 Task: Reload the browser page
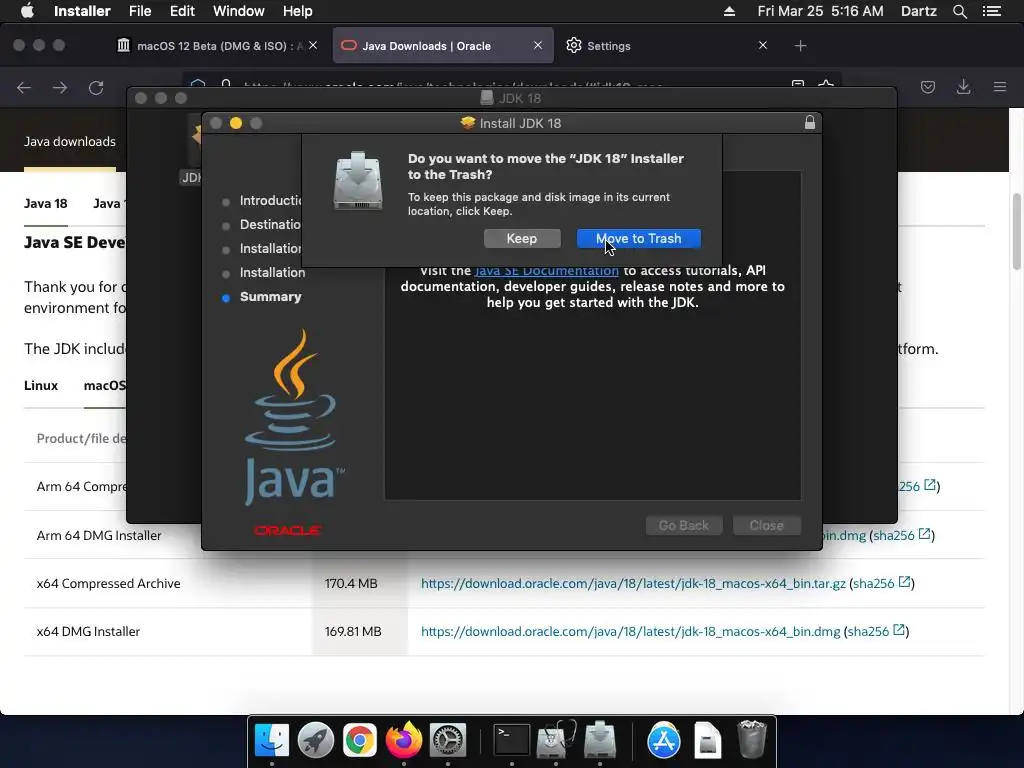pyautogui.click(x=96, y=88)
